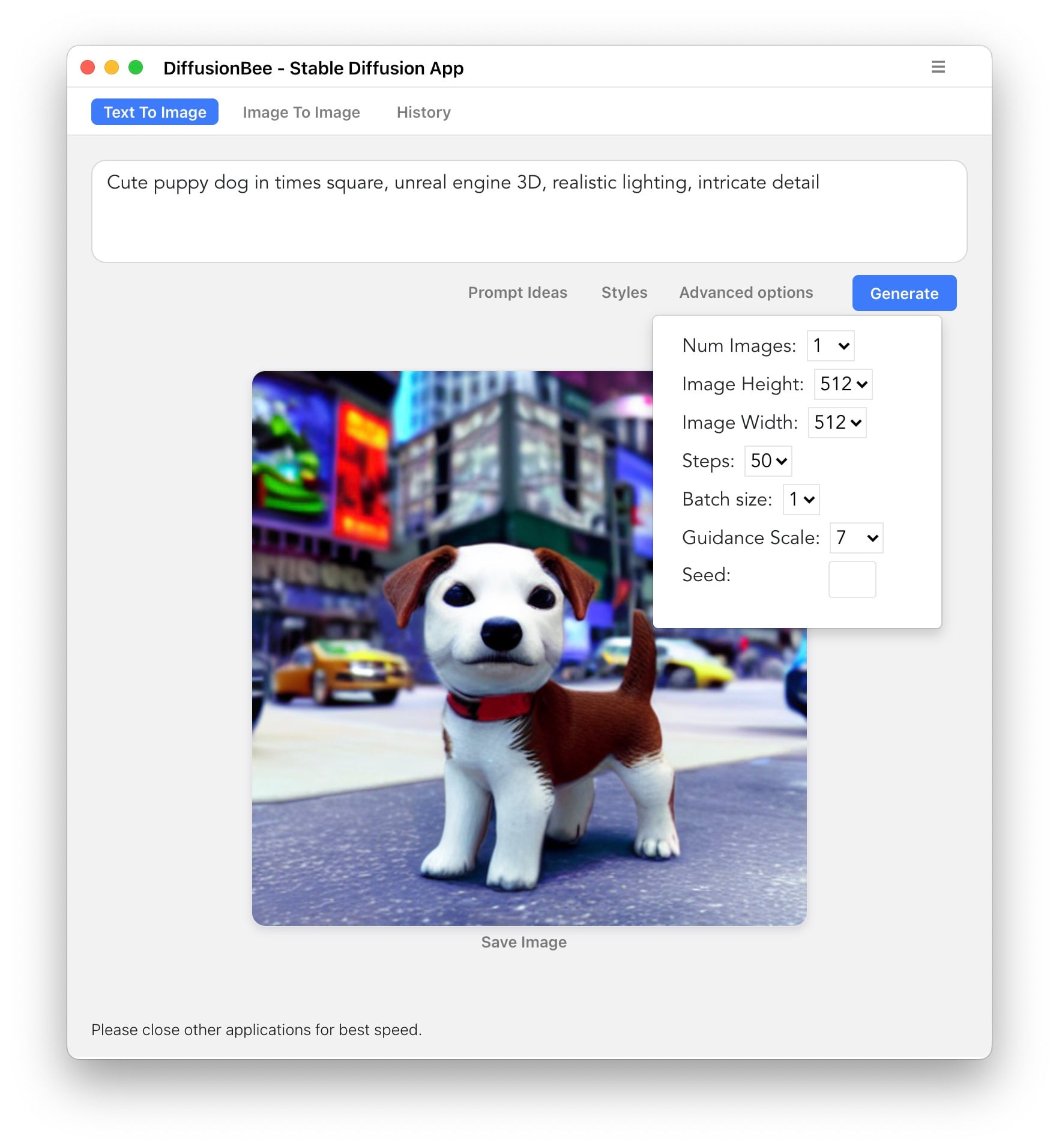1059x1148 pixels.
Task: Minimize the DiffusionBee window
Action: click(x=112, y=67)
